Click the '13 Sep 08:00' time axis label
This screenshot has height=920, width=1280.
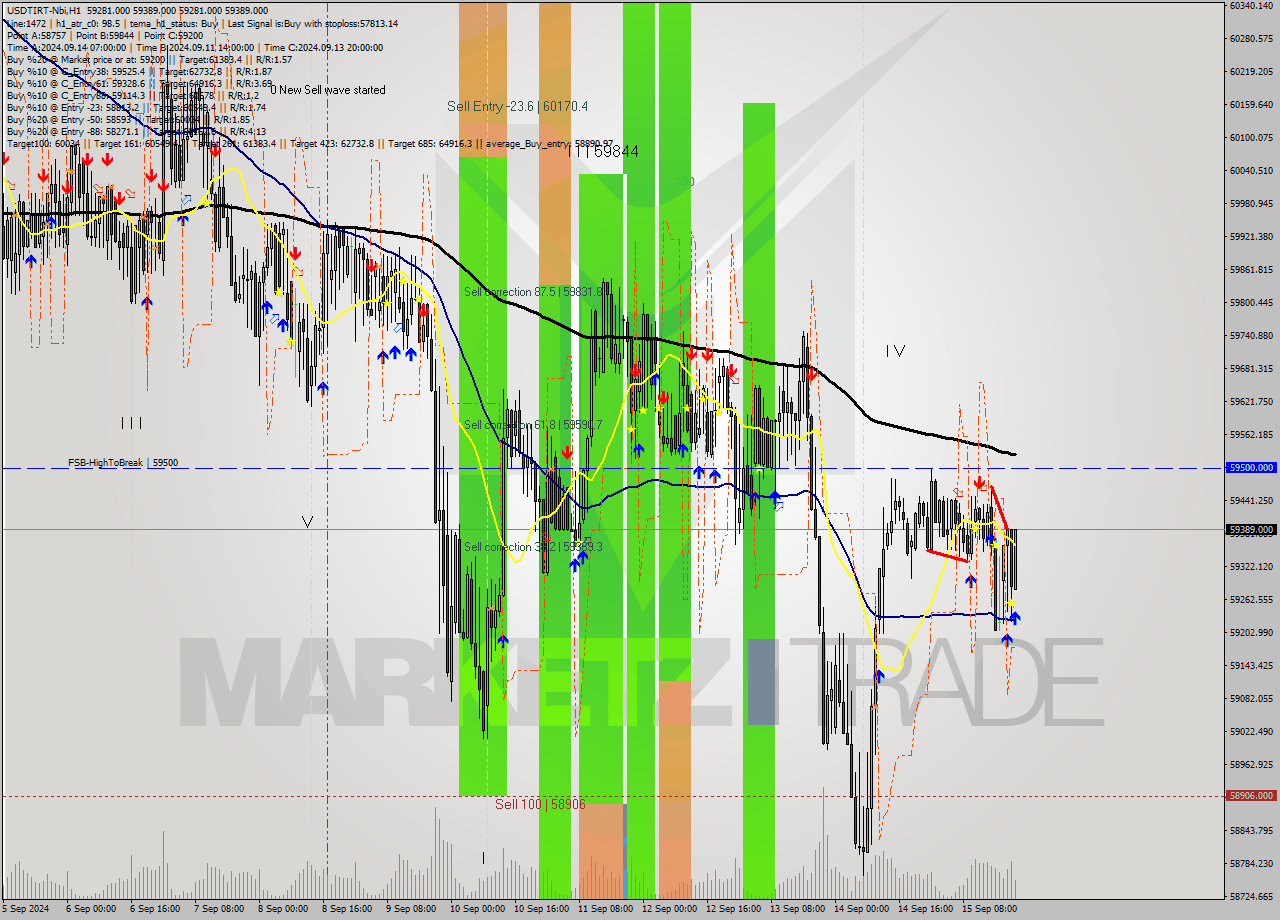[797, 909]
